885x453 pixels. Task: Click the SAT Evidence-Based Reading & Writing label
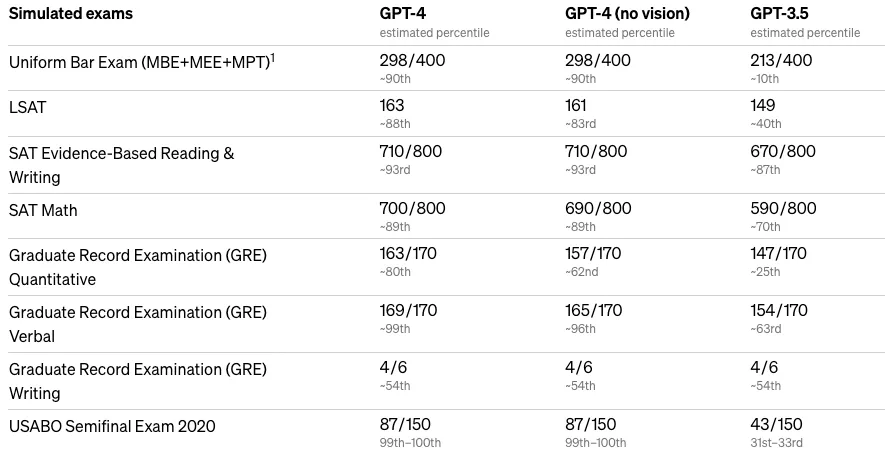(x=121, y=165)
